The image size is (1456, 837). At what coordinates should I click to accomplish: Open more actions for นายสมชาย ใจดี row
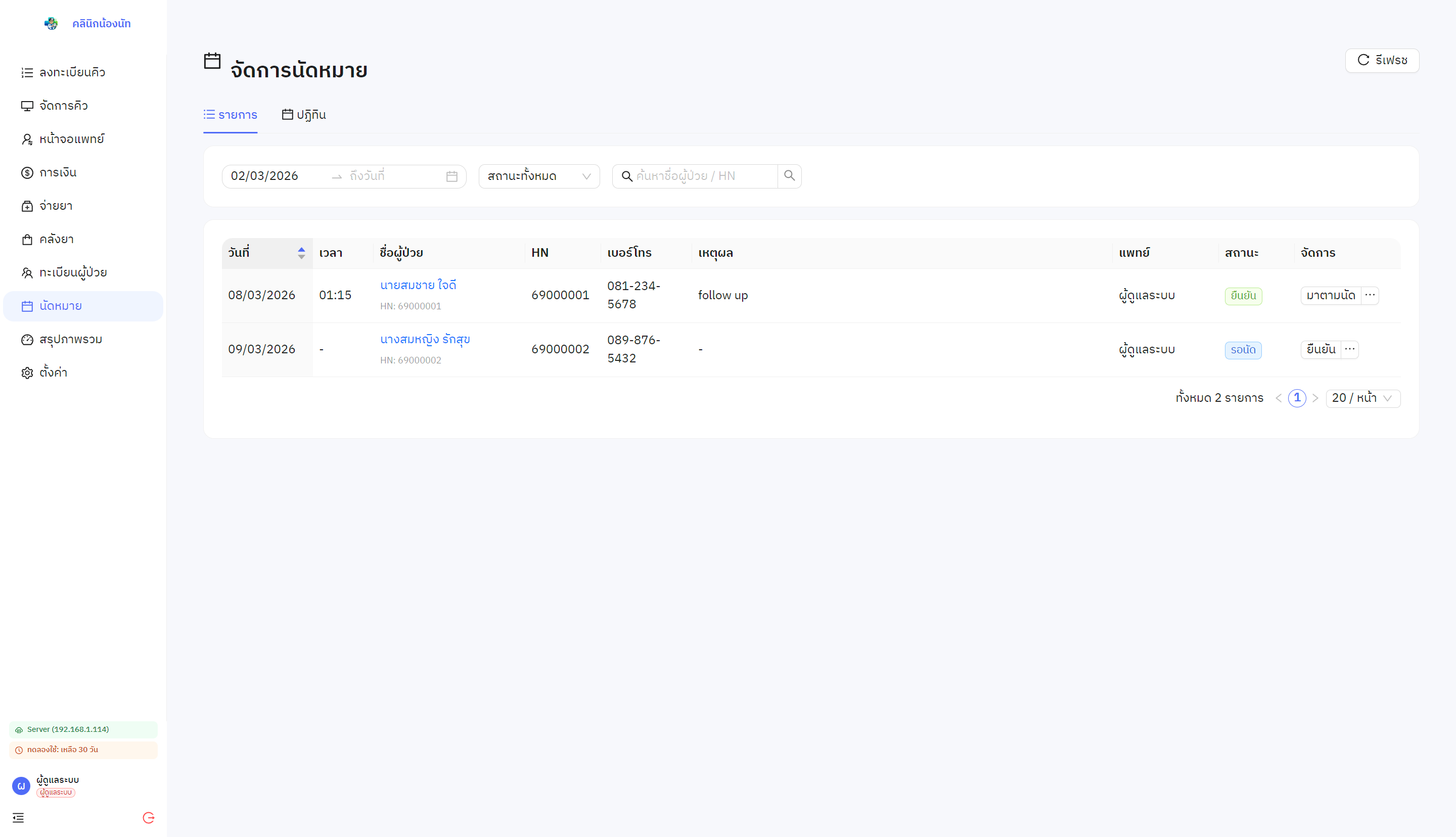(x=1371, y=296)
